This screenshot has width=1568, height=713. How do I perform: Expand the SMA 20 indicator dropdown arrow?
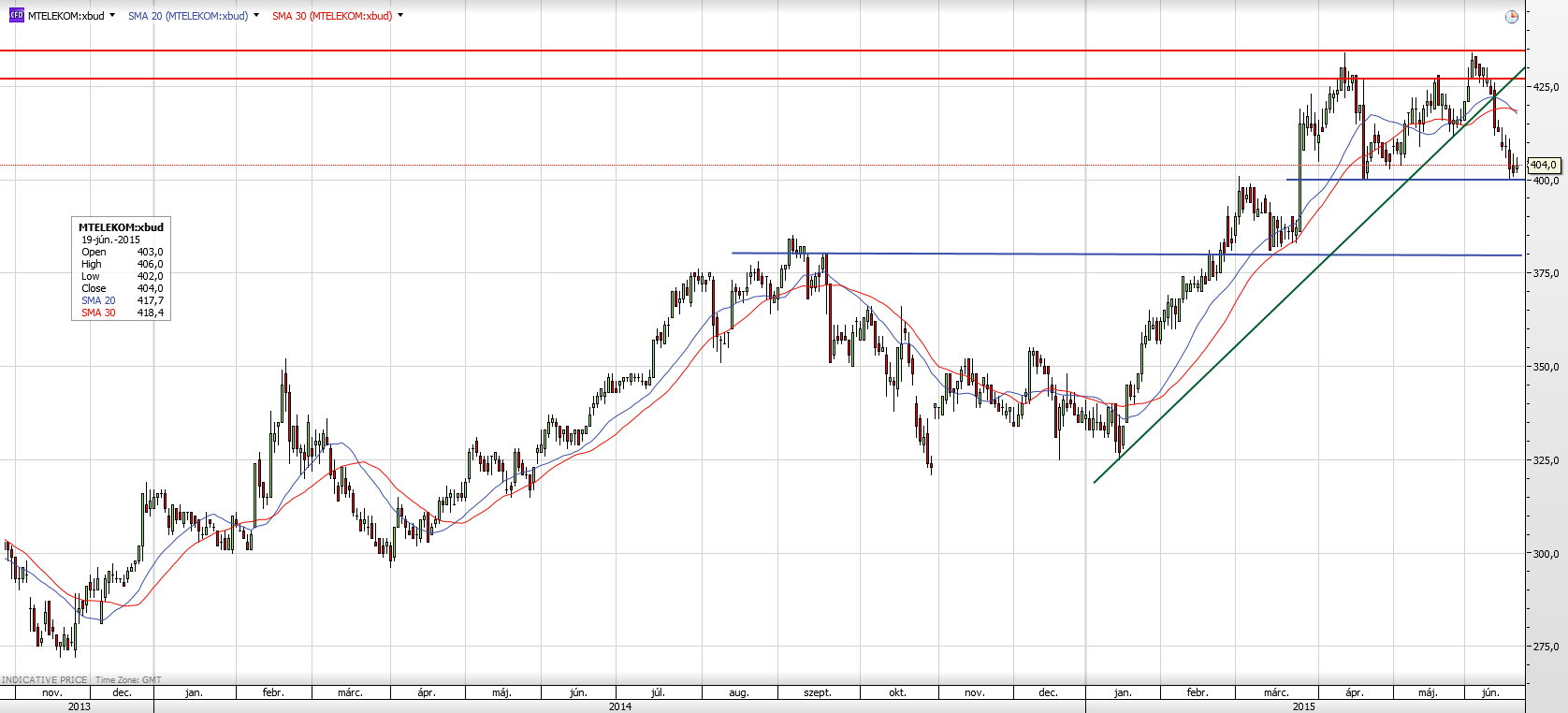click(x=256, y=15)
